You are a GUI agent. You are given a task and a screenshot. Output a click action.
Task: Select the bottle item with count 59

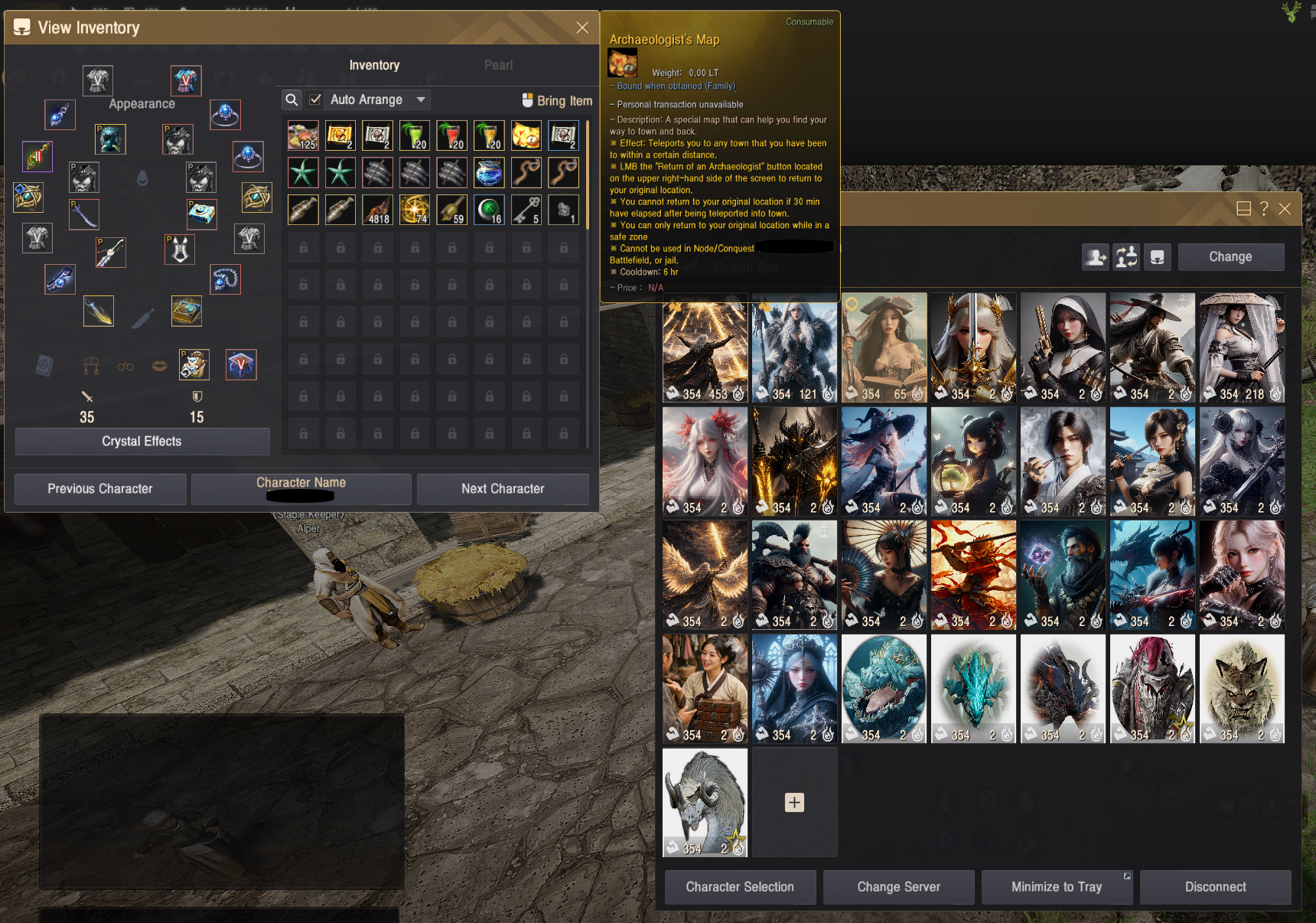[x=451, y=210]
